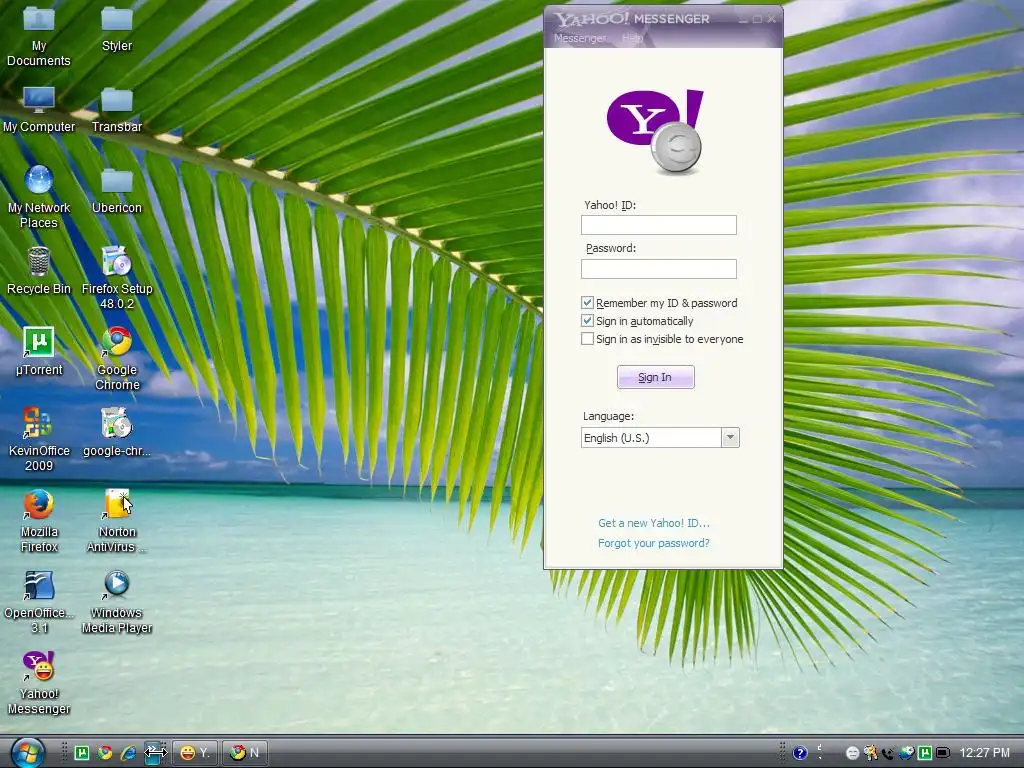This screenshot has height=768, width=1024.
Task: Switch to Chrome taskbar button labeled N
Action: coord(245,753)
